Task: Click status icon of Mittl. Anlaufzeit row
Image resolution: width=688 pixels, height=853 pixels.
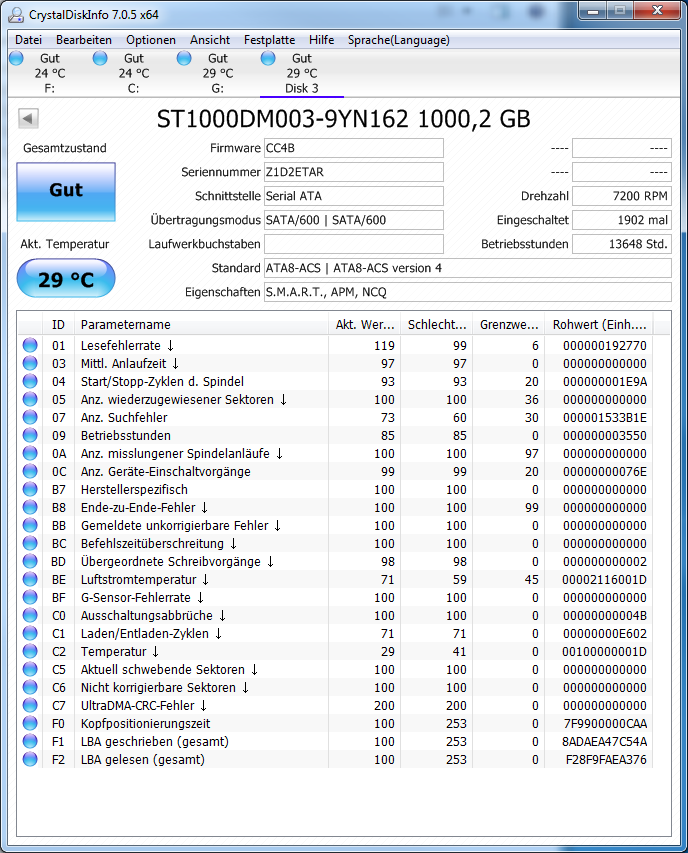Action: (30, 363)
